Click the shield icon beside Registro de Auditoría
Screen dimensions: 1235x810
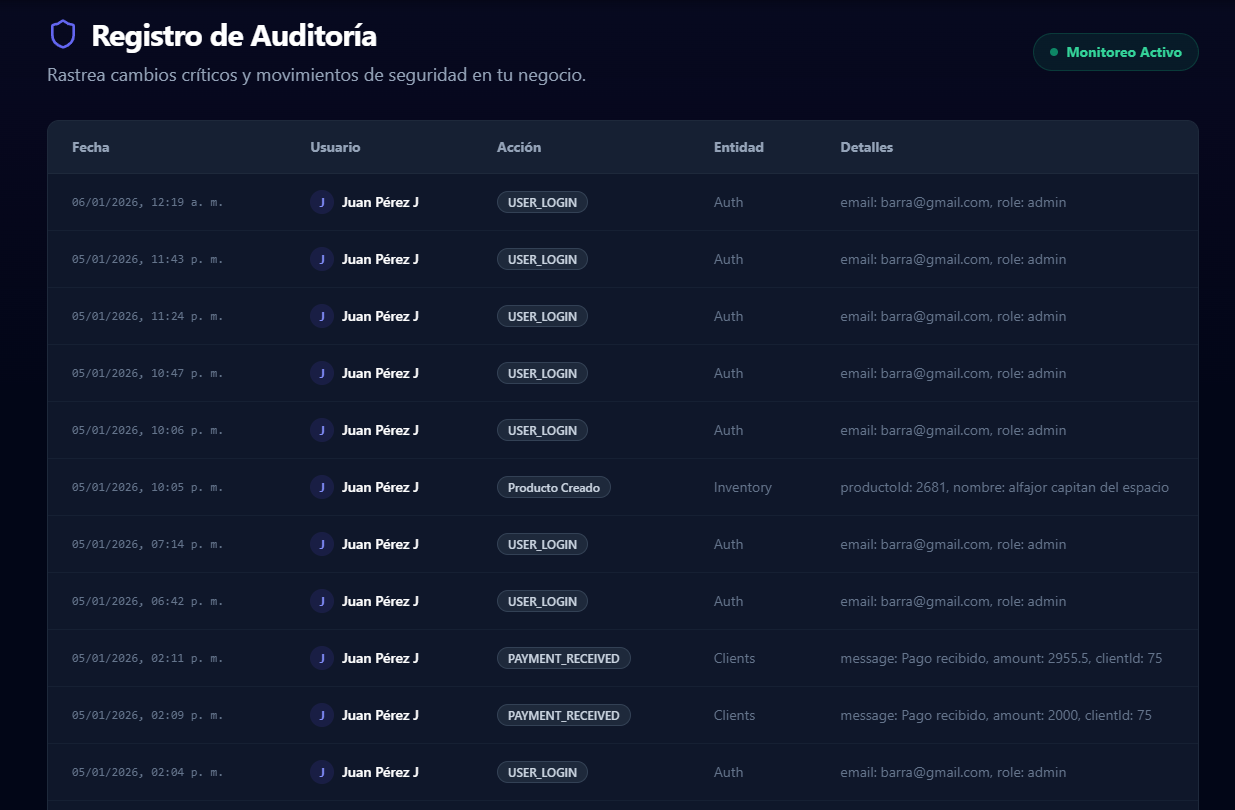pos(63,35)
